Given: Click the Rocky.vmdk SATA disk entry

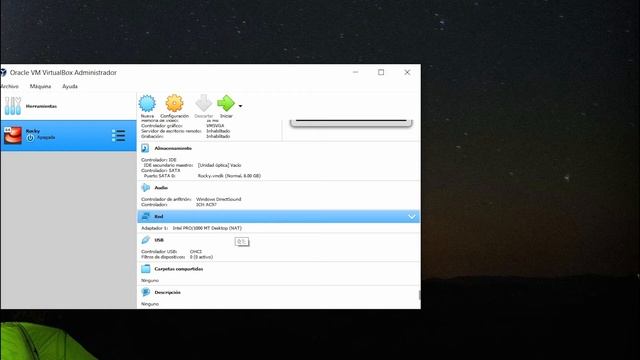Looking at the screenshot, I should (229, 176).
